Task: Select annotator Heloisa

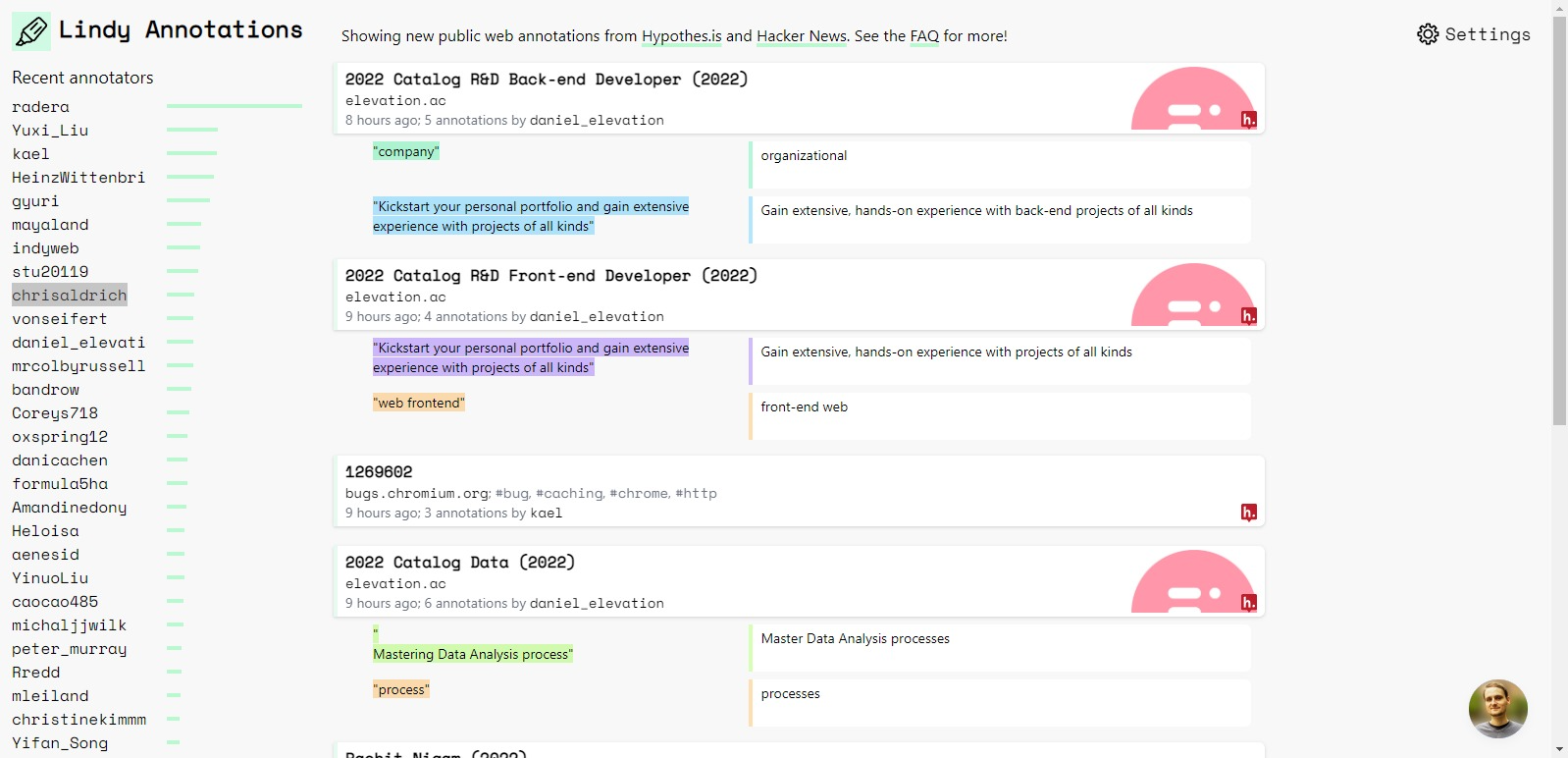Action: [x=45, y=531]
